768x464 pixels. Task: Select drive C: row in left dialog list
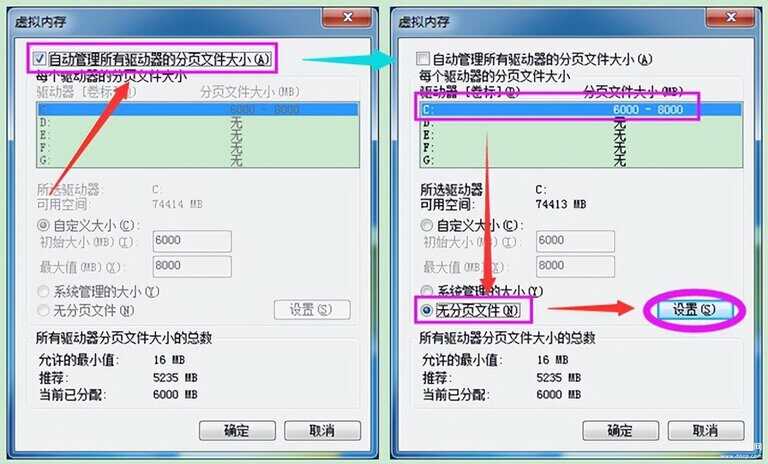[198, 109]
